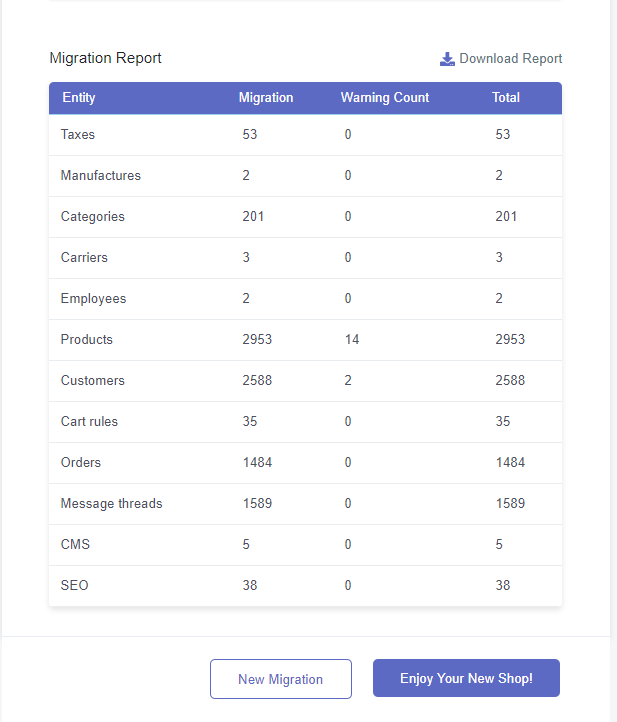Click the download icon beside Download Report

pos(447,59)
